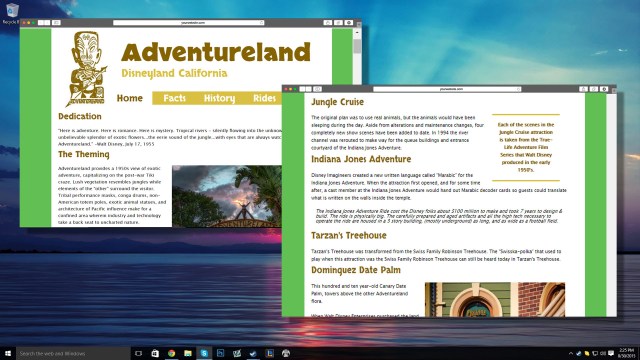Click the 'Indiana Jones Adventure' heading

(x=361, y=159)
